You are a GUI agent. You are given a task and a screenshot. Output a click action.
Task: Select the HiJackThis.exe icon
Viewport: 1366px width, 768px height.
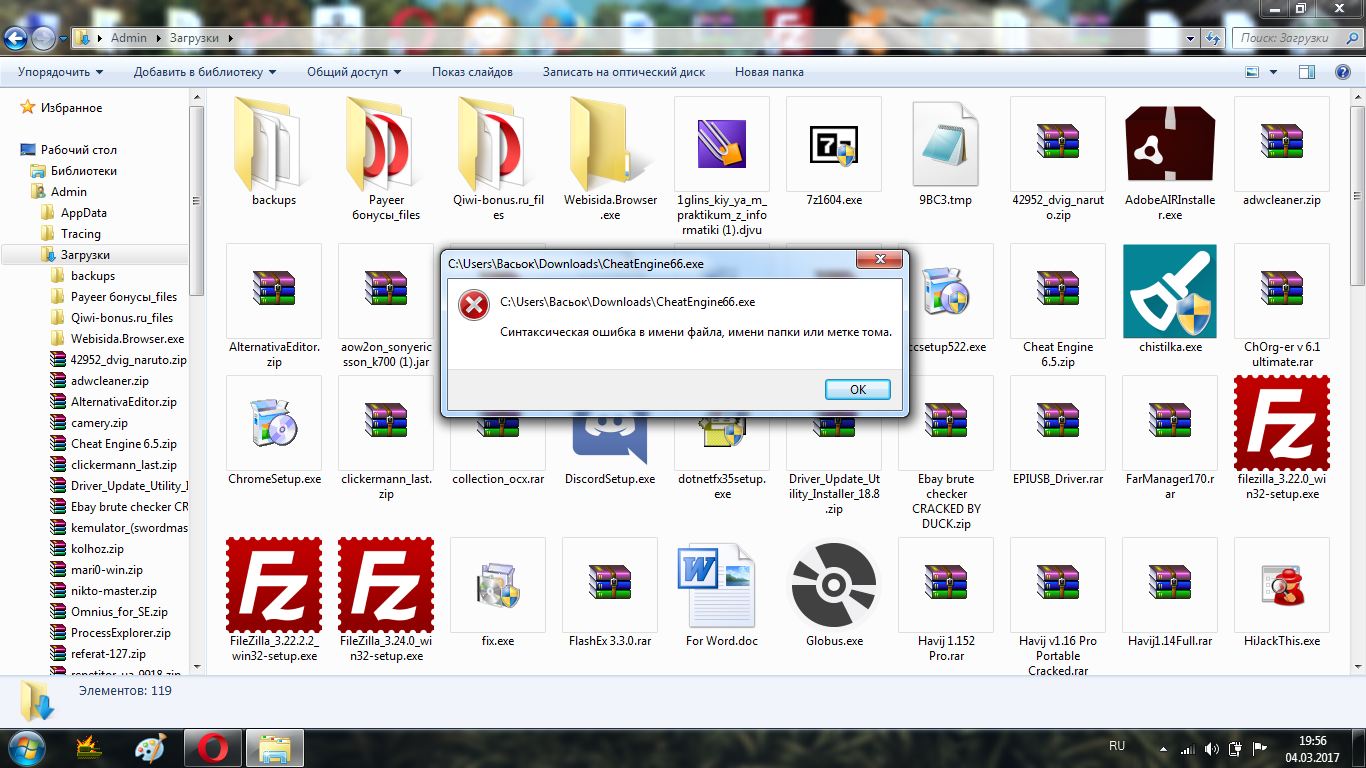1281,586
